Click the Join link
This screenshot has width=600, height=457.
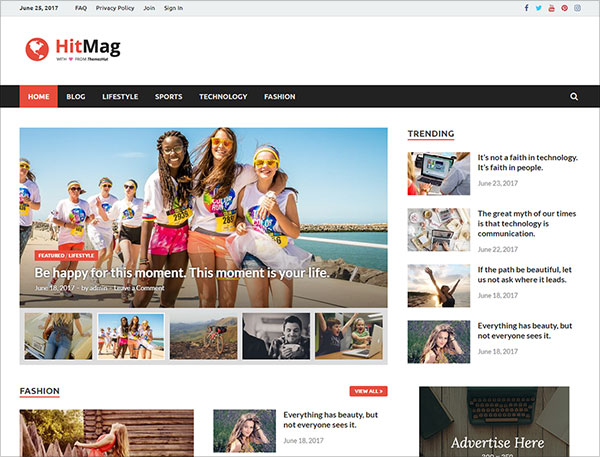(149, 8)
